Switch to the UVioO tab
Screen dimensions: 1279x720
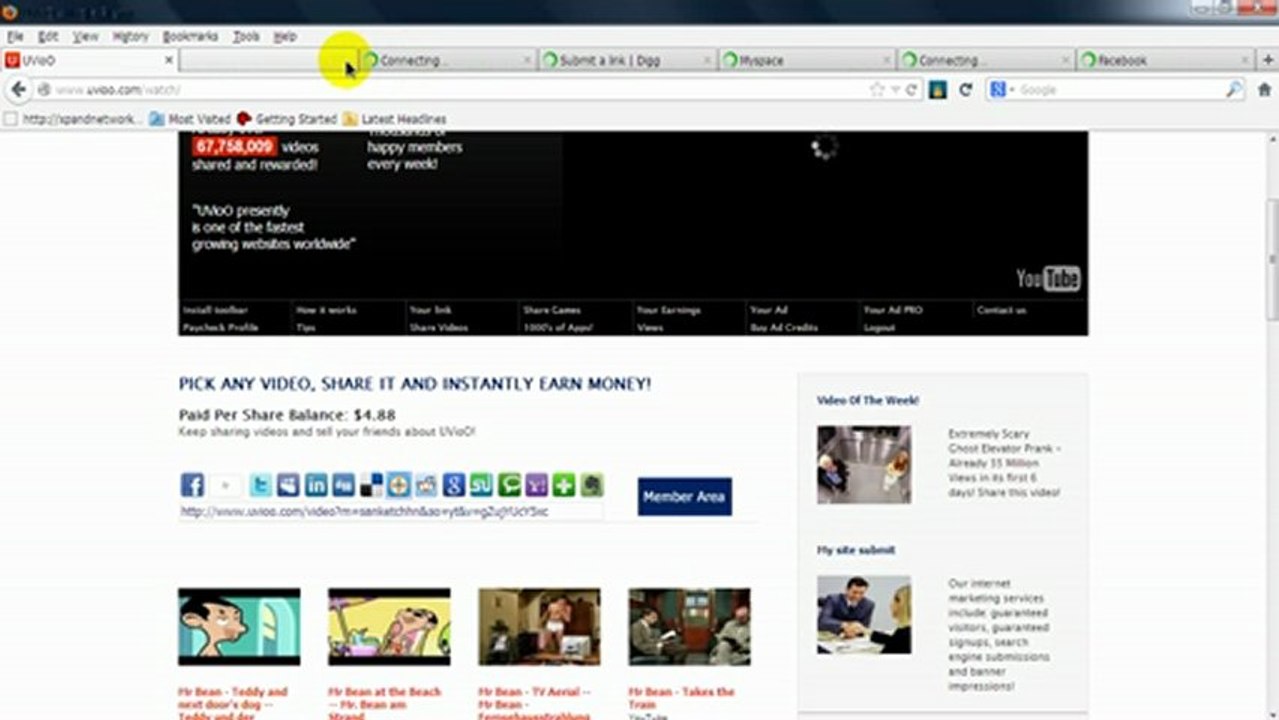click(x=88, y=60)
